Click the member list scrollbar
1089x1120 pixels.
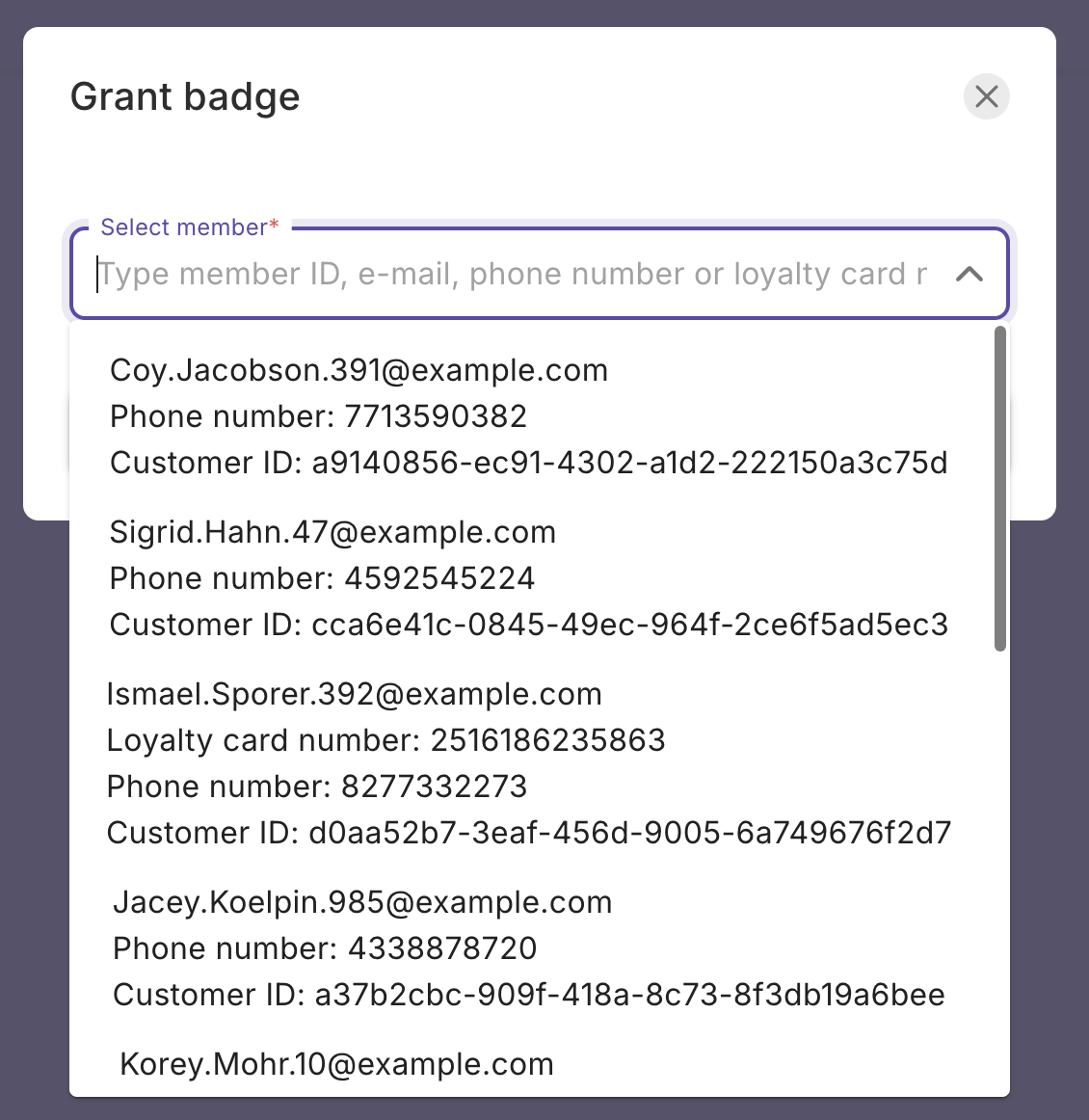1000,488
